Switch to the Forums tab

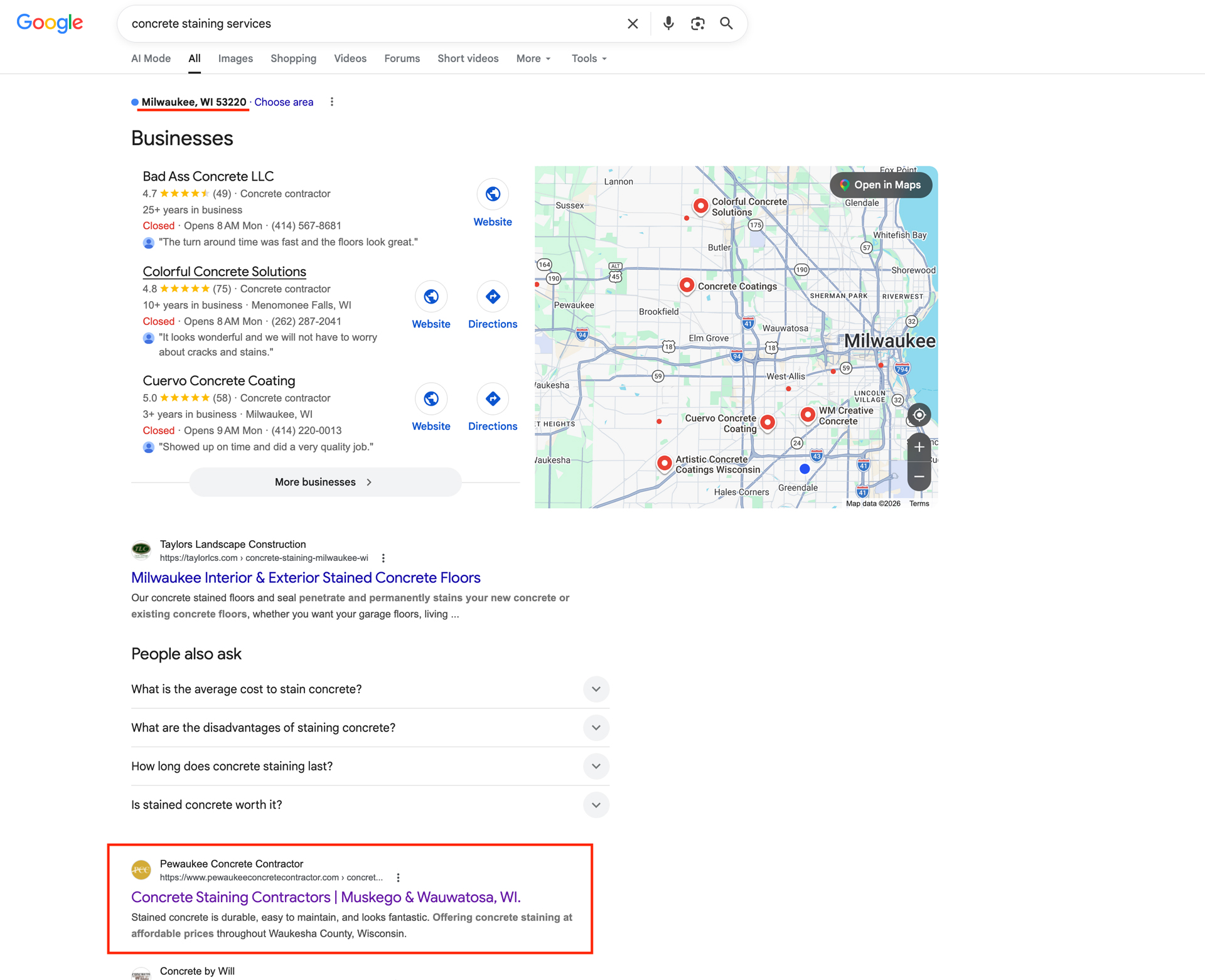[x=402, y=58]
